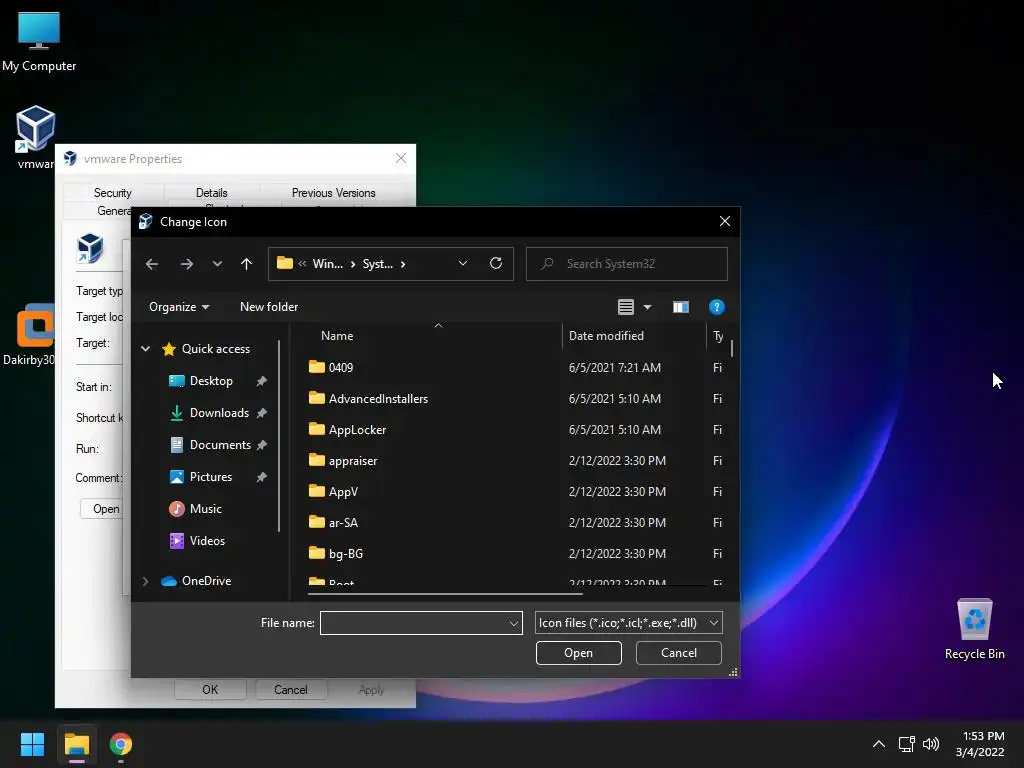Image resolution: width=1024 pixels, height=768 pixels.
Task: Open the blue Help icon
Action: 716,307
